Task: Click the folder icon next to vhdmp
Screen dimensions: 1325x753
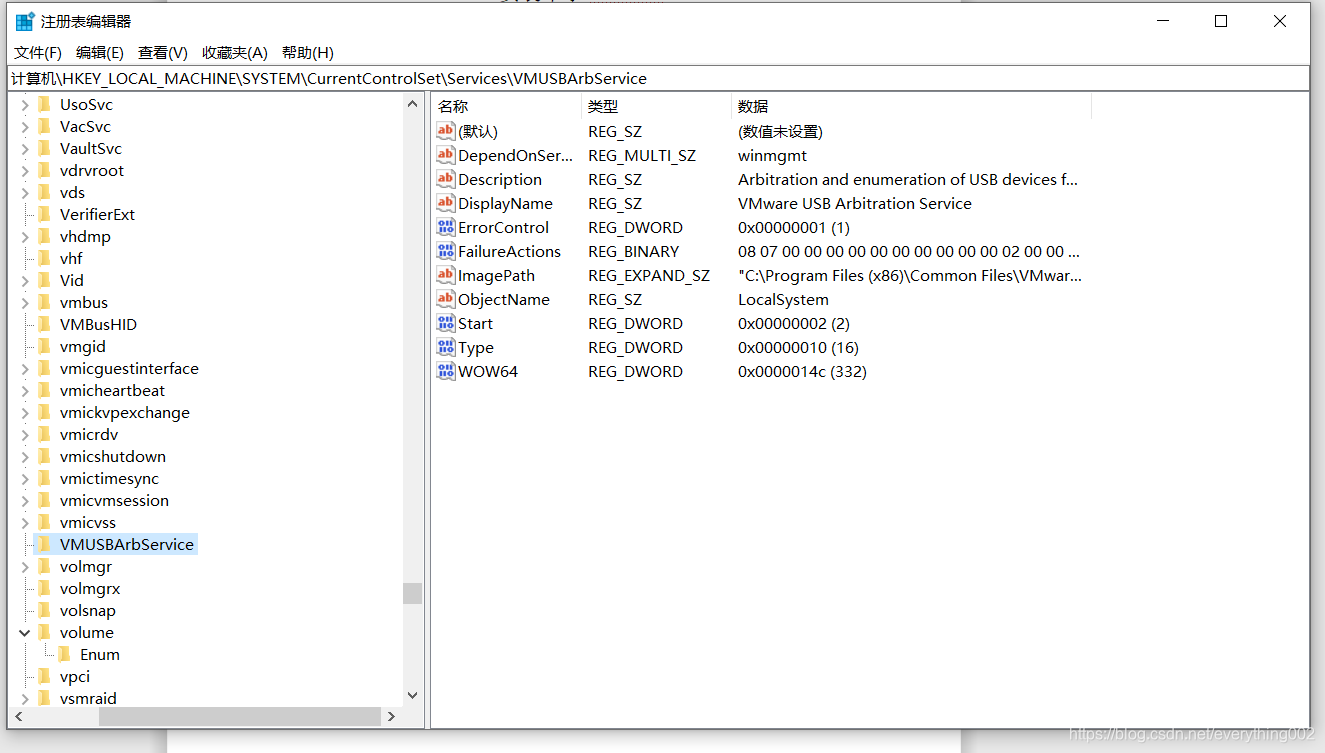Action: click(x=44, y=236)
